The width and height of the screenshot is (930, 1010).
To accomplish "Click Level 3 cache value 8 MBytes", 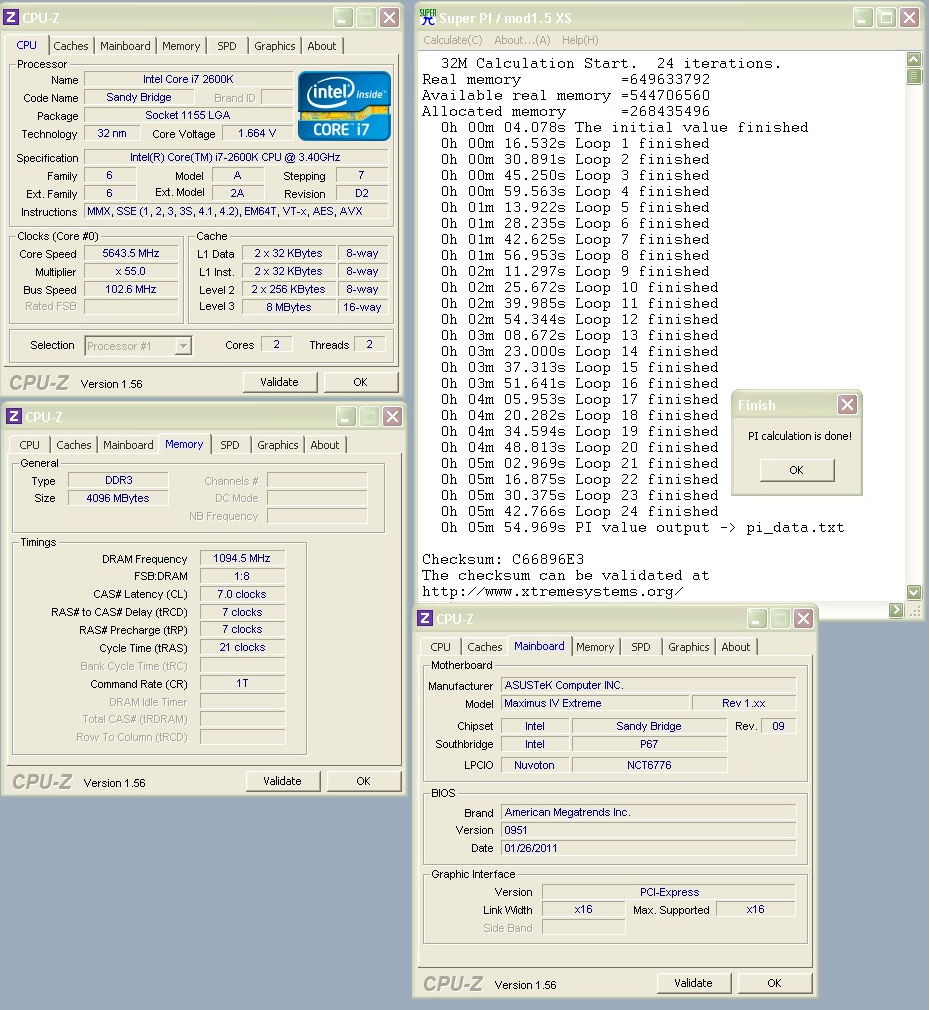I will [x=289, y=307].
